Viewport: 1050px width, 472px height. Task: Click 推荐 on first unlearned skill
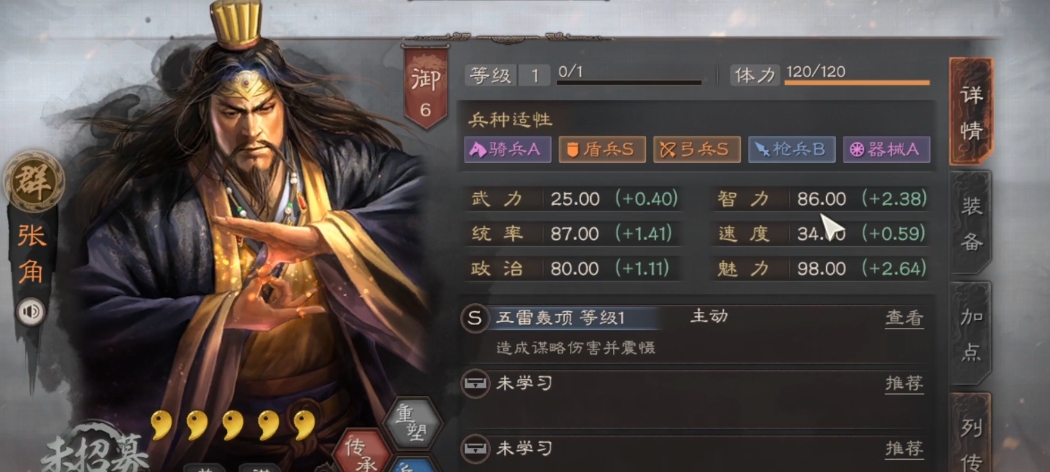(x=905, y=384)
